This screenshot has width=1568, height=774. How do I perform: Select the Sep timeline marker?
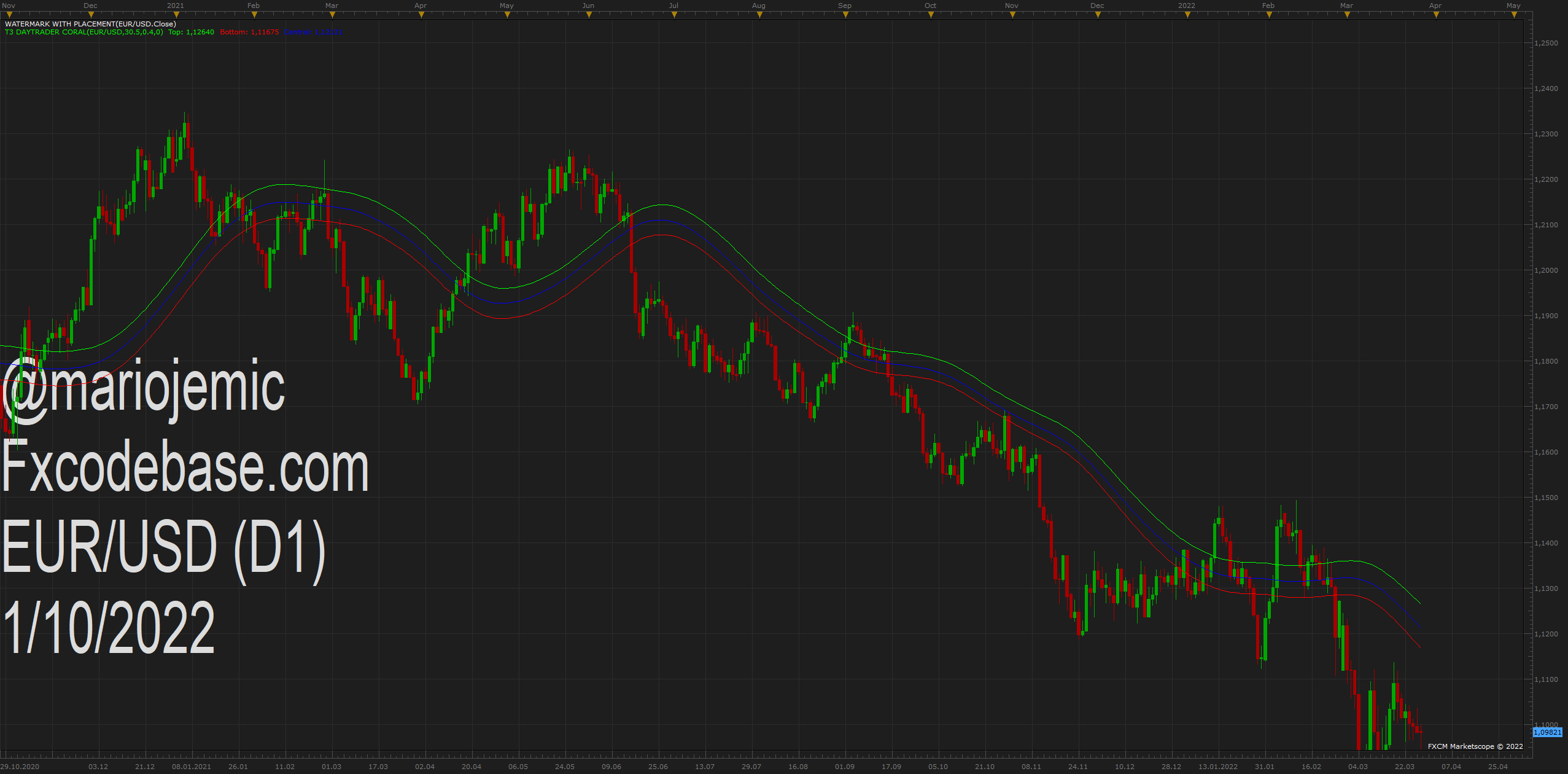tap(845, 15)
